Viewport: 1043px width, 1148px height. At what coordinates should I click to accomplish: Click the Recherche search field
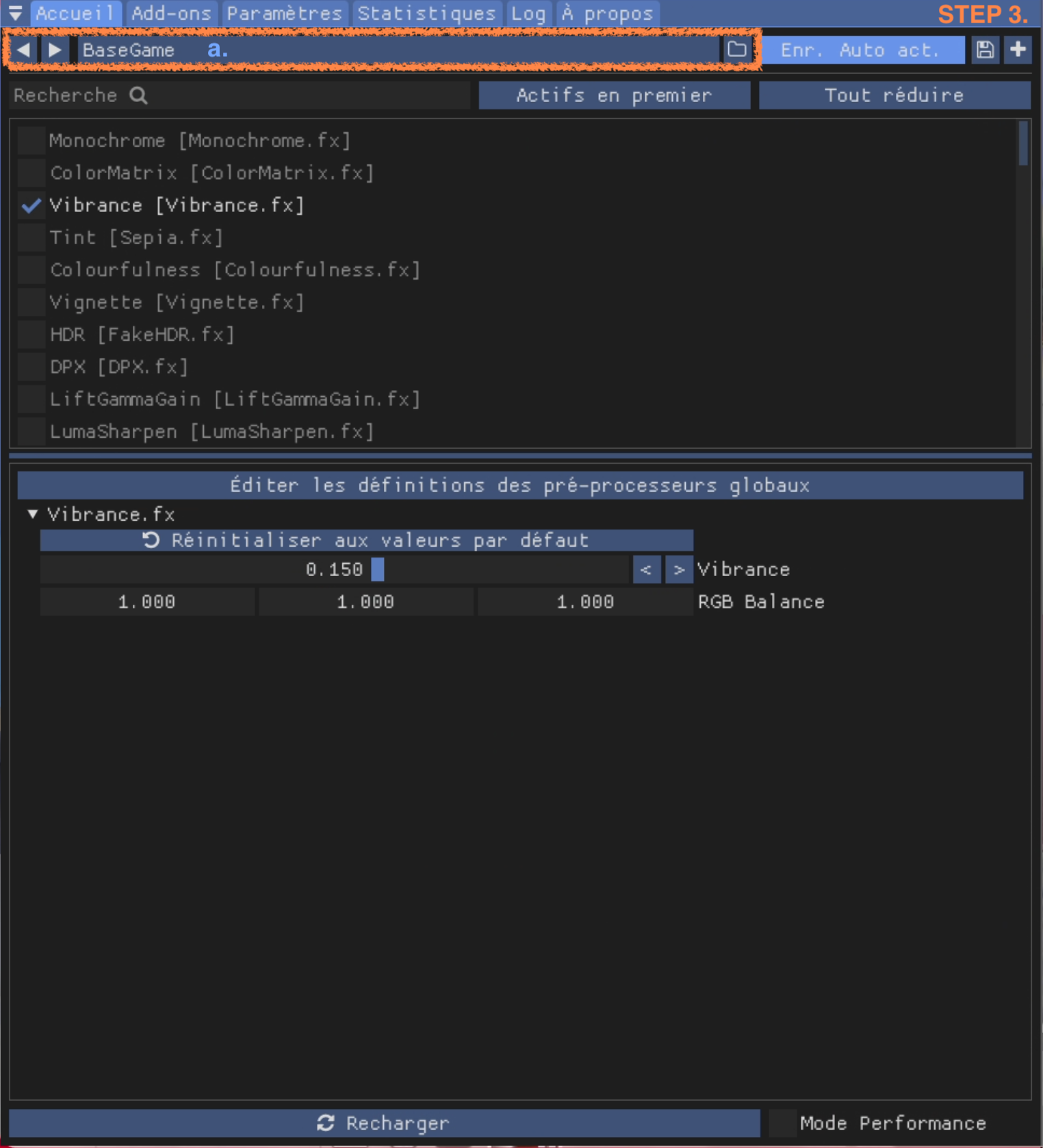(x=240, y=95)
